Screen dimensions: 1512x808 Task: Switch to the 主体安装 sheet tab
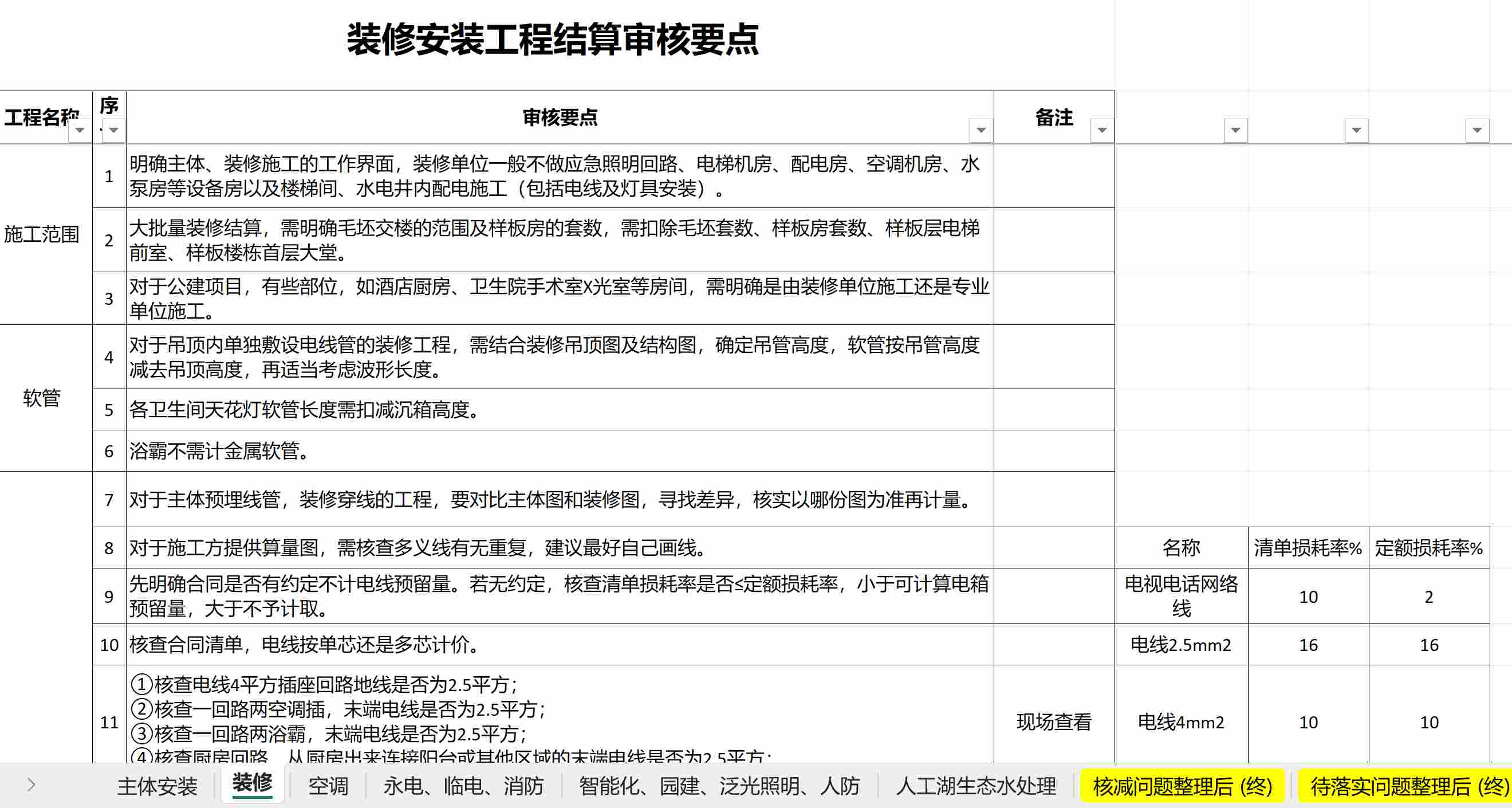point(157,786)
